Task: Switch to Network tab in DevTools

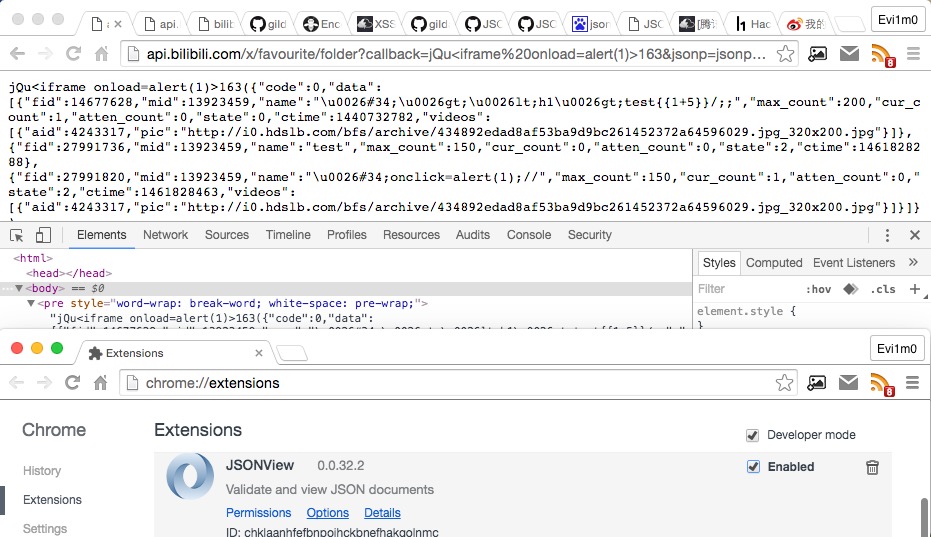Action: (x=165, y=235)
